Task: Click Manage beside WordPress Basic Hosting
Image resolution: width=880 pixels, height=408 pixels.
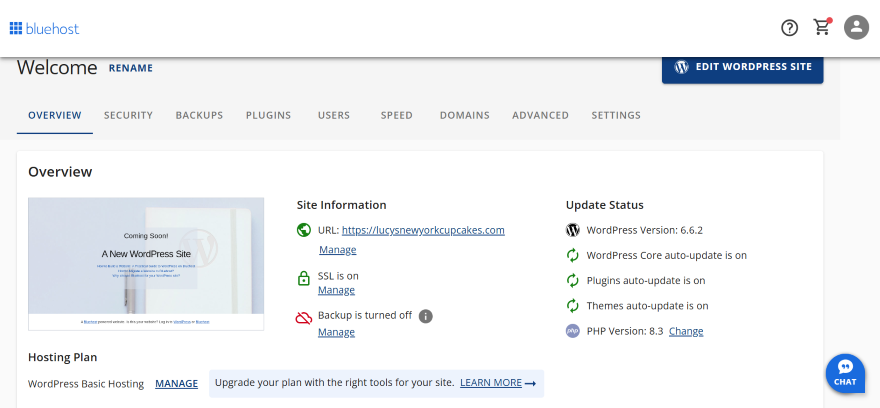Action: pos(176,384)
